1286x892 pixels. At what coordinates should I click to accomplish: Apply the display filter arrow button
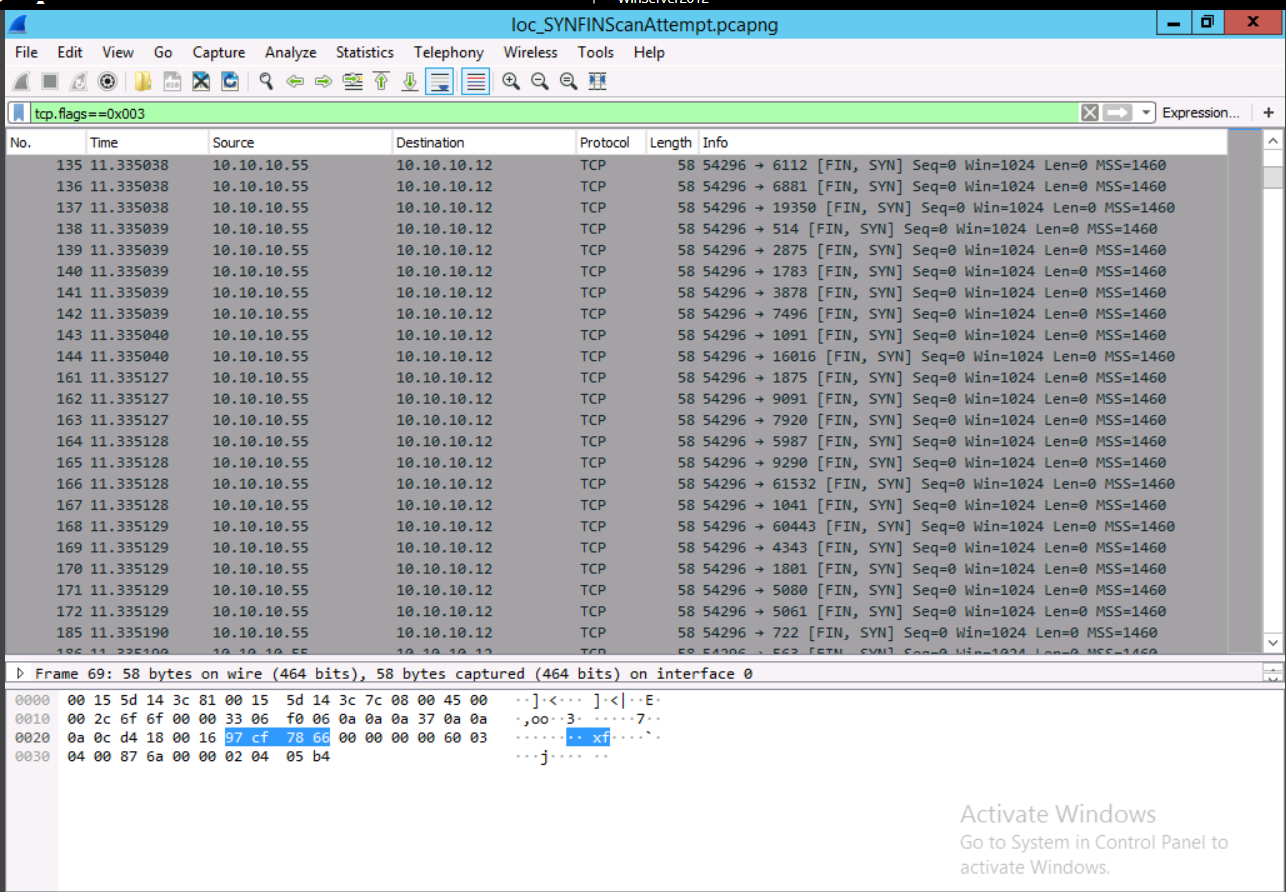[x=1118, y=113]
